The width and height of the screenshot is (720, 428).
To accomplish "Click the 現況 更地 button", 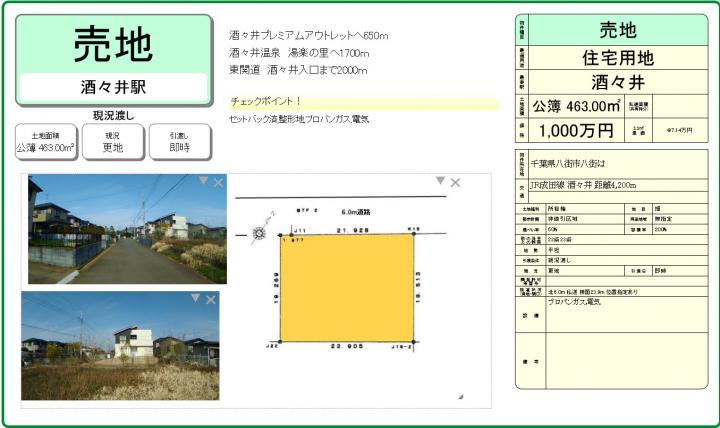I will (113, 142).
